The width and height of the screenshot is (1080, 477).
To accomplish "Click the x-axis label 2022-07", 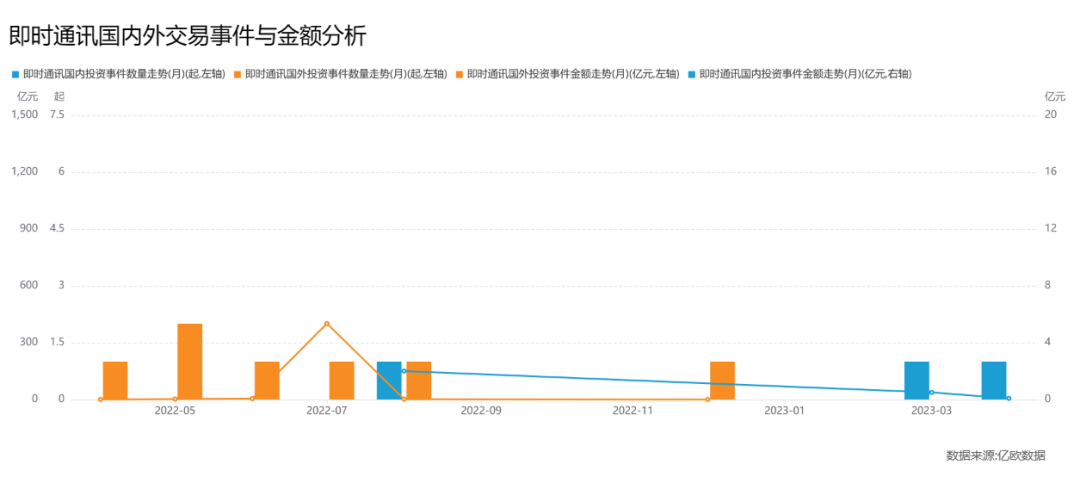I will coord(327,412).
